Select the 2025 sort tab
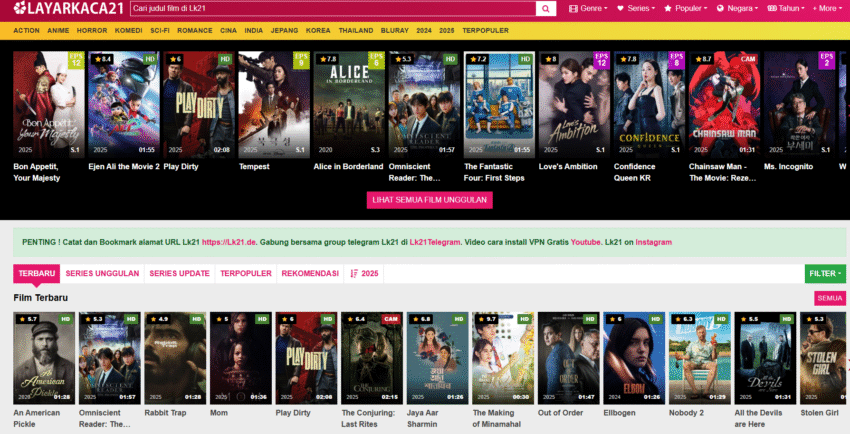850x434 pixels. [x=365, y=273]
